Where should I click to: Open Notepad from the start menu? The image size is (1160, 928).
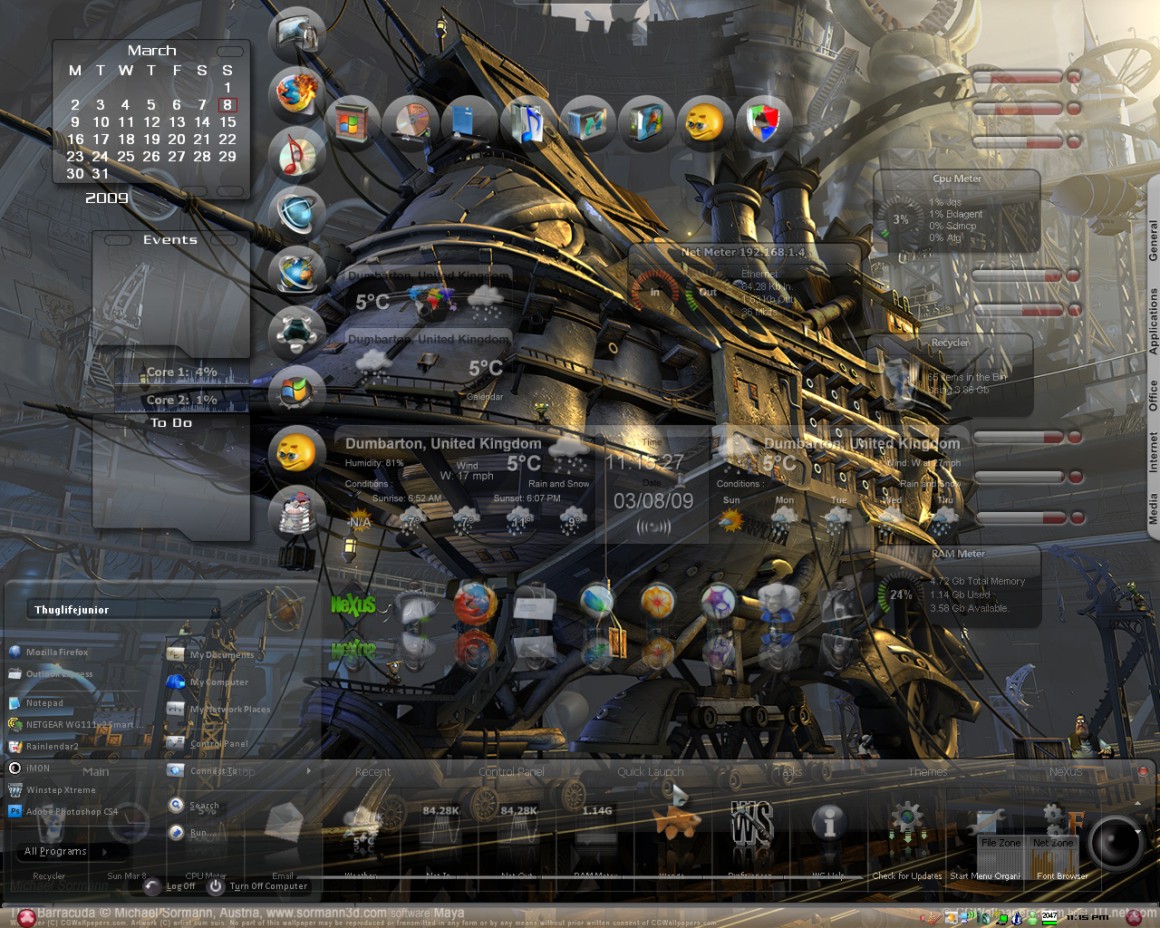pyautogui.click(x=36, y=702)
